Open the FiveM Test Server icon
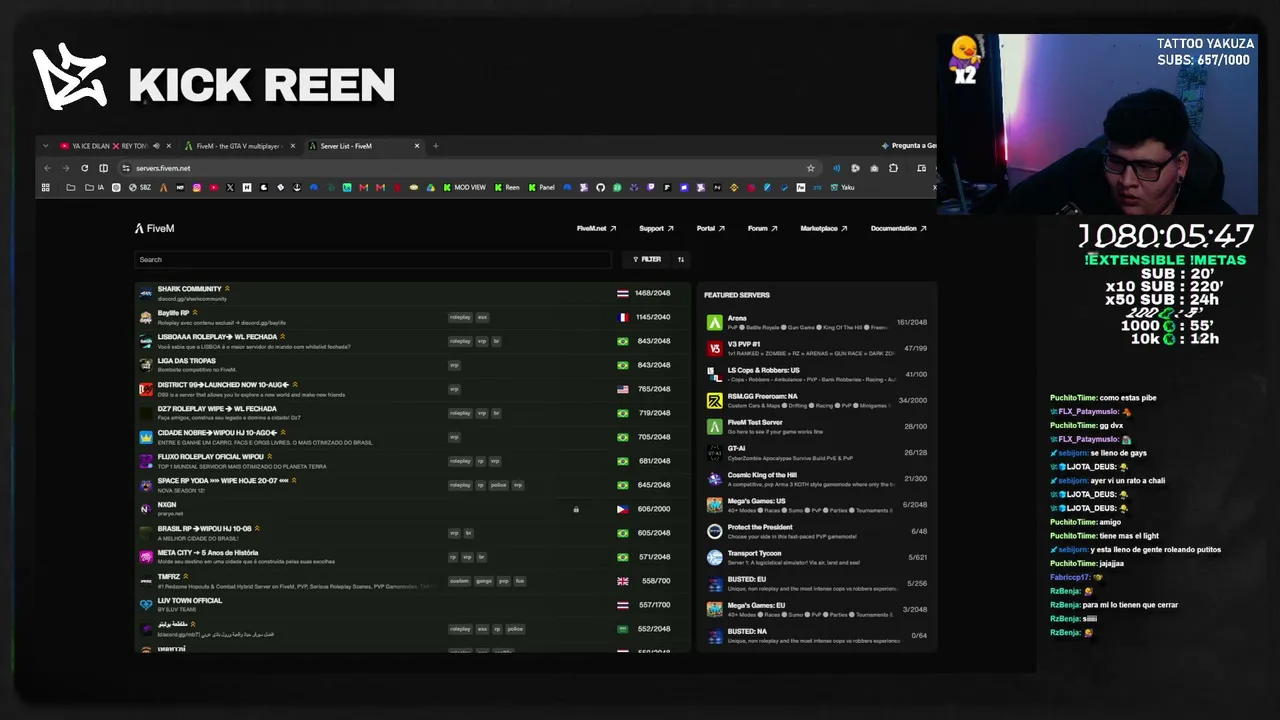The height and width of the screenshot is (720, 1280). pos(714,426)
